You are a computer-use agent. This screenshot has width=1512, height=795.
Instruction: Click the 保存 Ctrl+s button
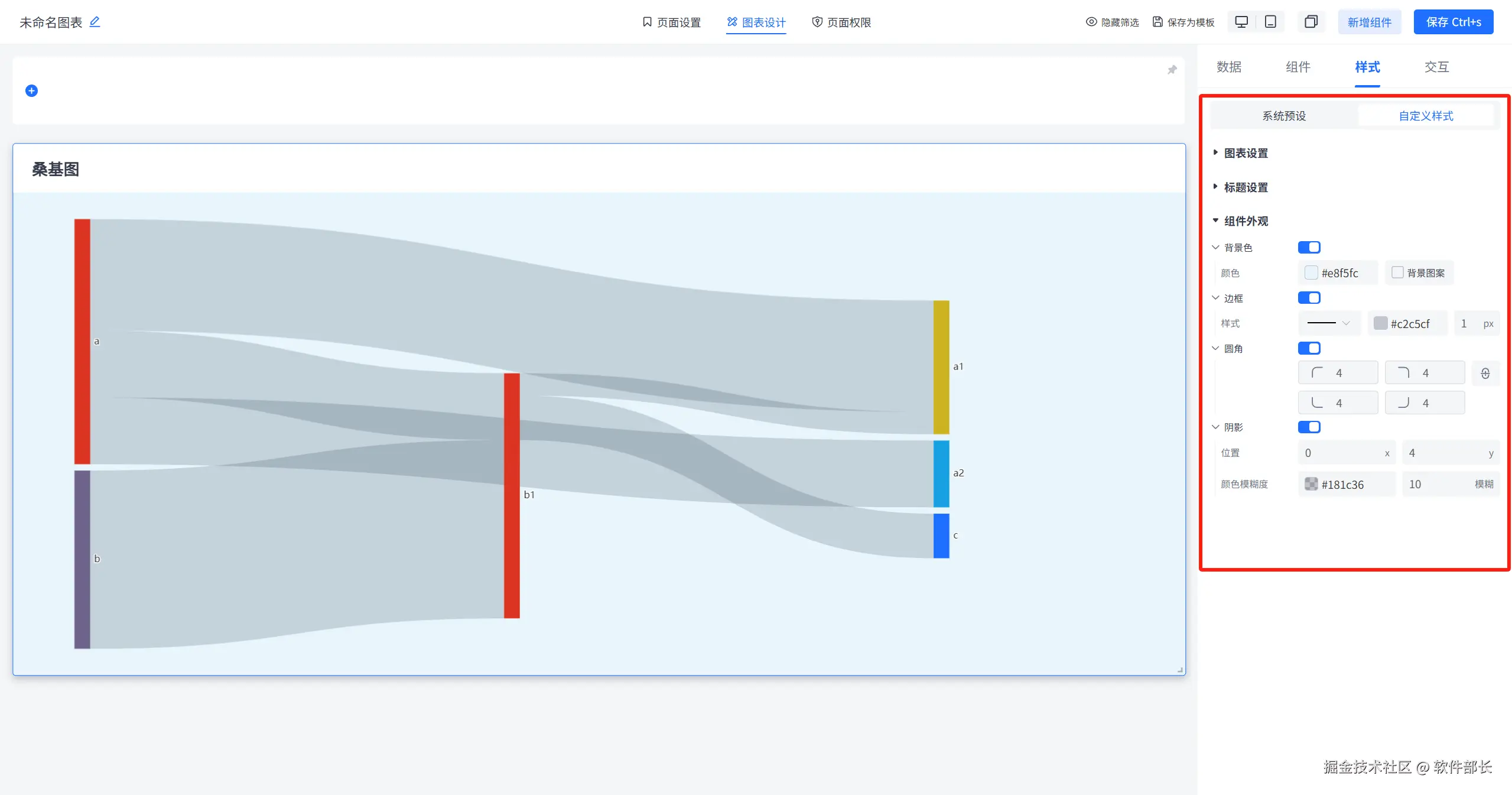tap(1453, 22)
